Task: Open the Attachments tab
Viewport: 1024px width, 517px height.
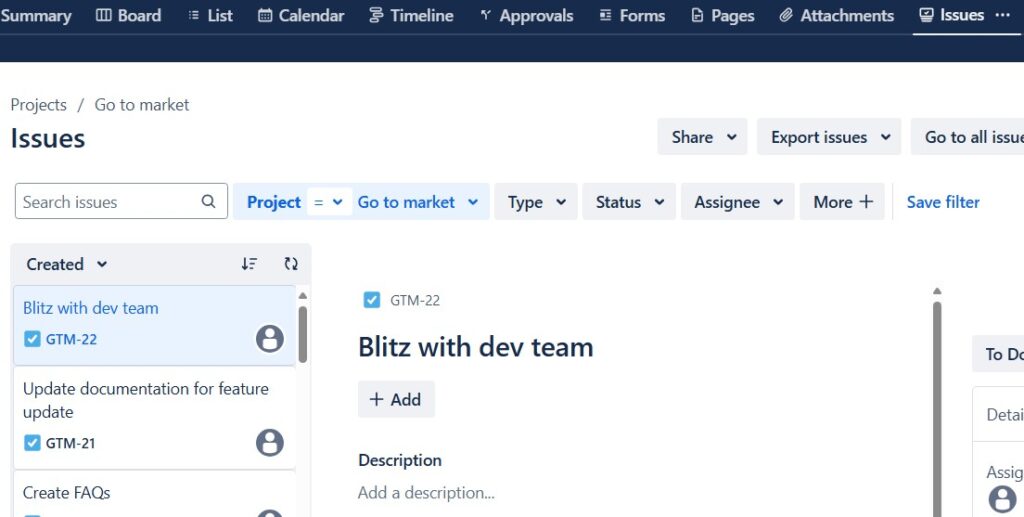Action: click(837, 16)
